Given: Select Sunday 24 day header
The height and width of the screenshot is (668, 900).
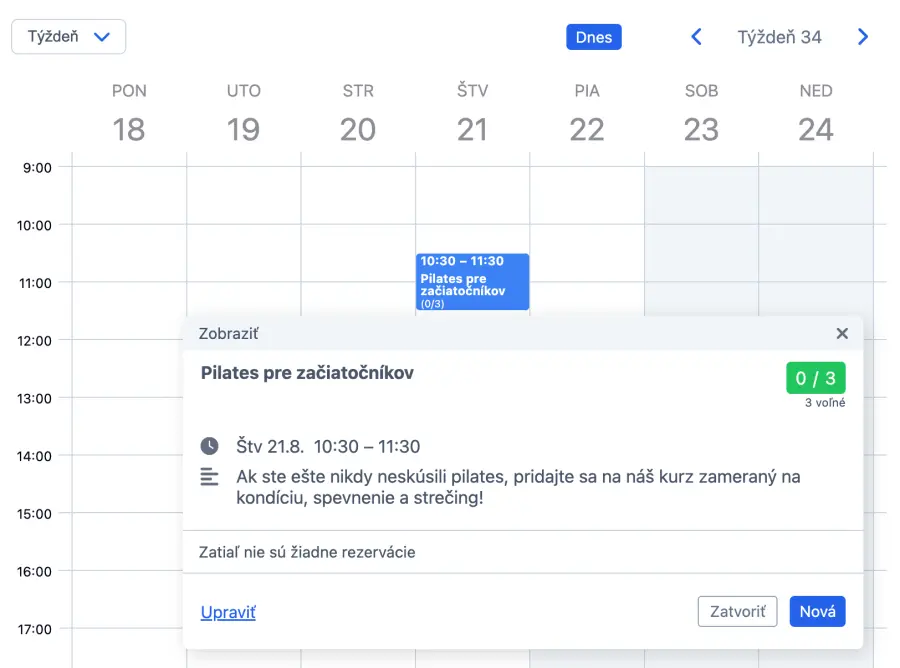Looking at the screenshot, I should click(816, 113).
